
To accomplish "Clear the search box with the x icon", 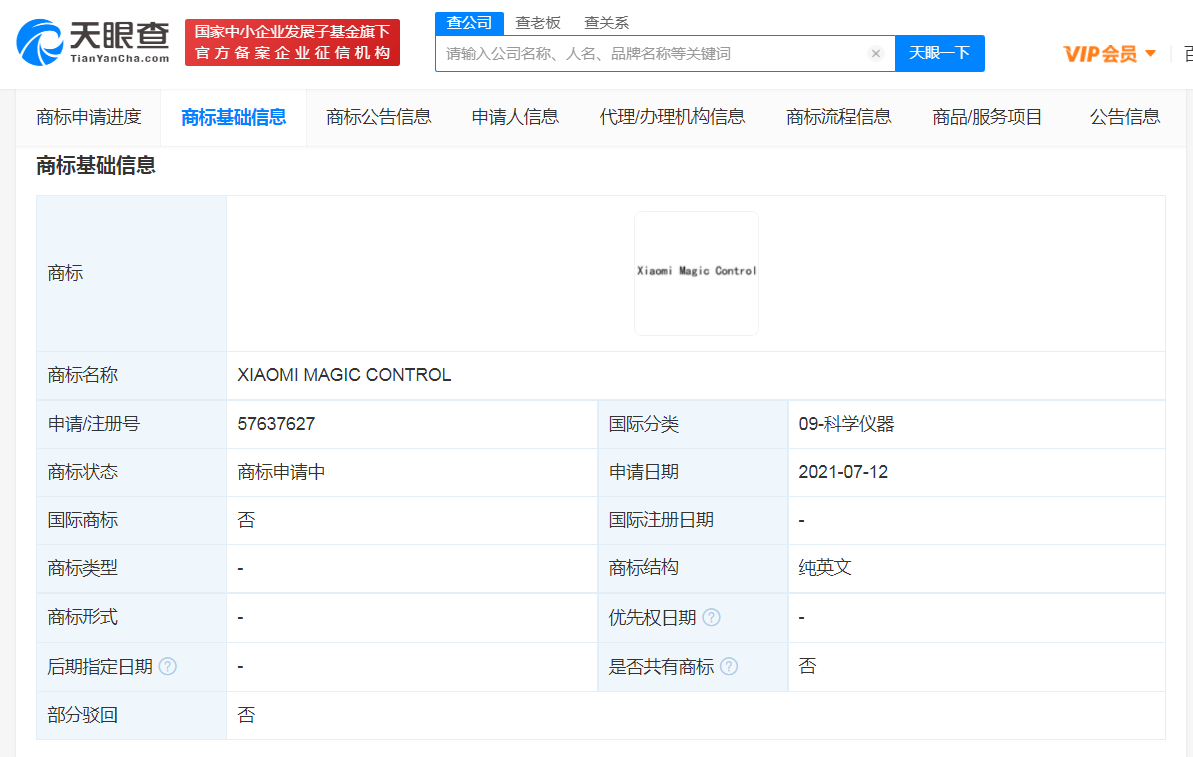I will (x=876, y=53).
